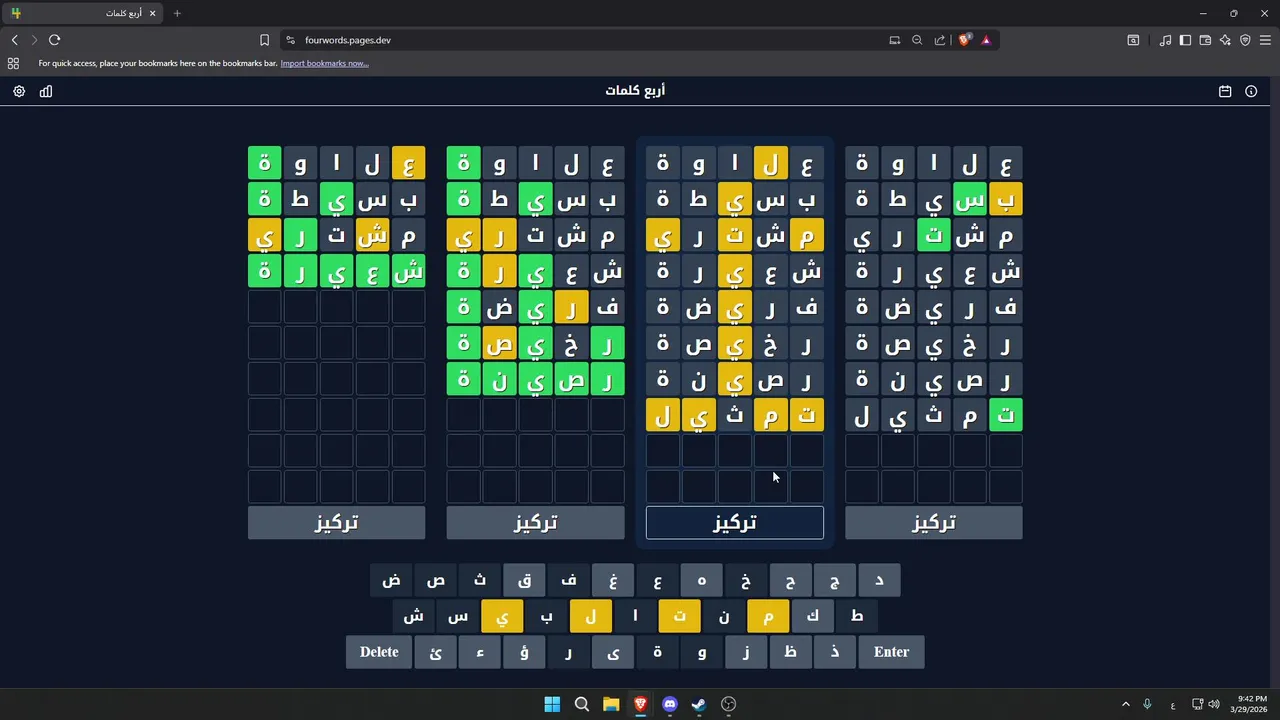Tap the ق key on the keyboard

524,580
